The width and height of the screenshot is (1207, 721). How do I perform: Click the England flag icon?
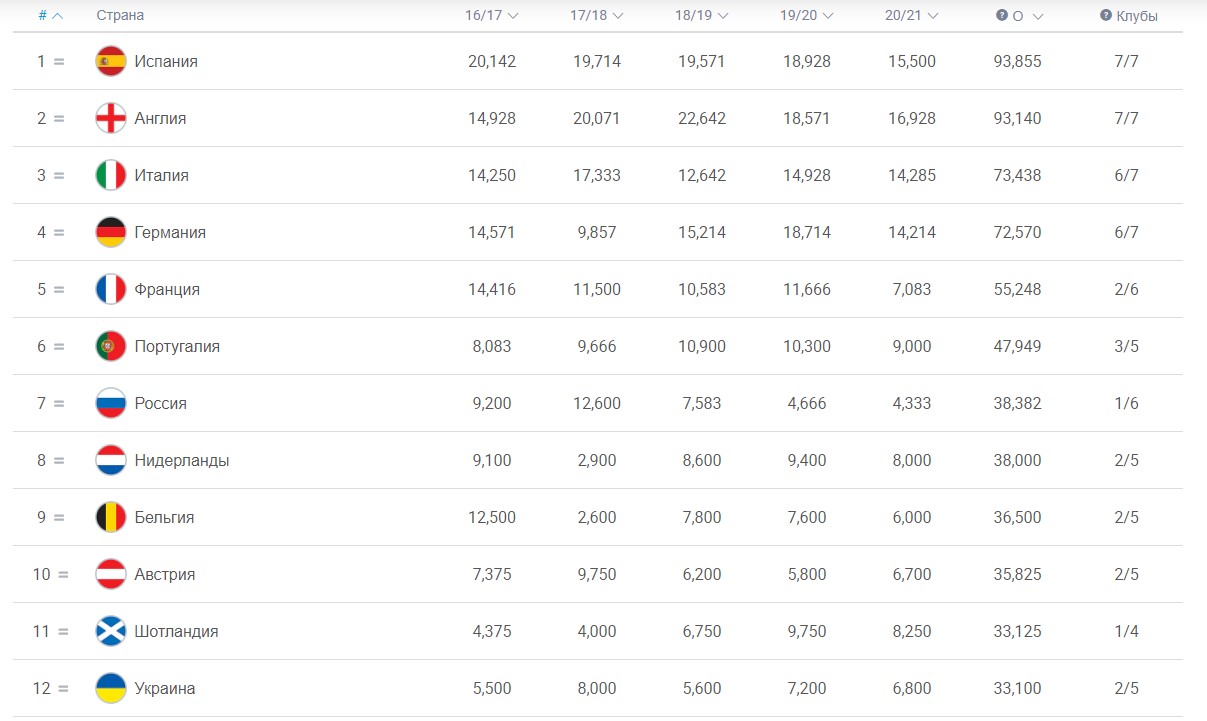[110, 118]
